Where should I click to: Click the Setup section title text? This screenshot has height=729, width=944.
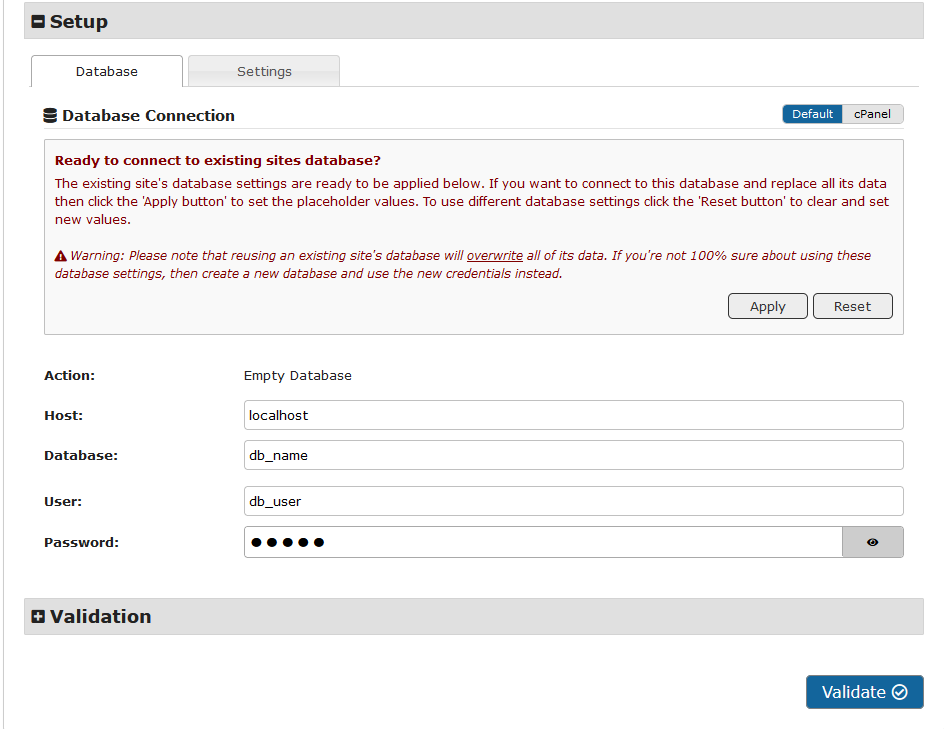pos(78,22)
